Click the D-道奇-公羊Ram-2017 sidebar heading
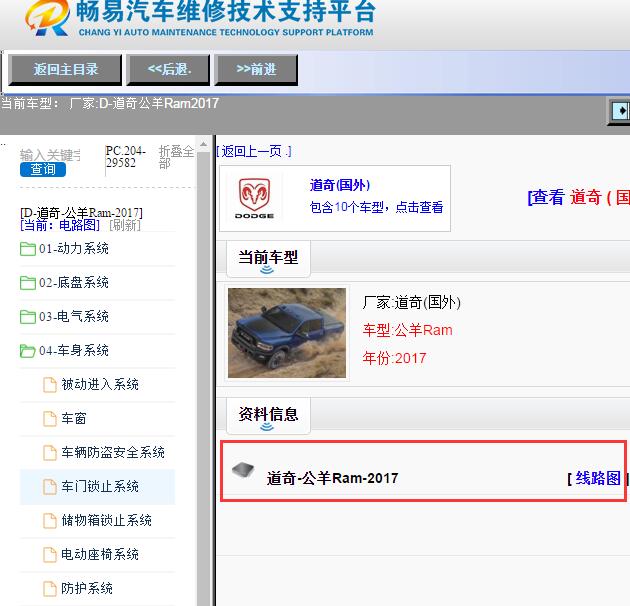 (x=82, y=213)
